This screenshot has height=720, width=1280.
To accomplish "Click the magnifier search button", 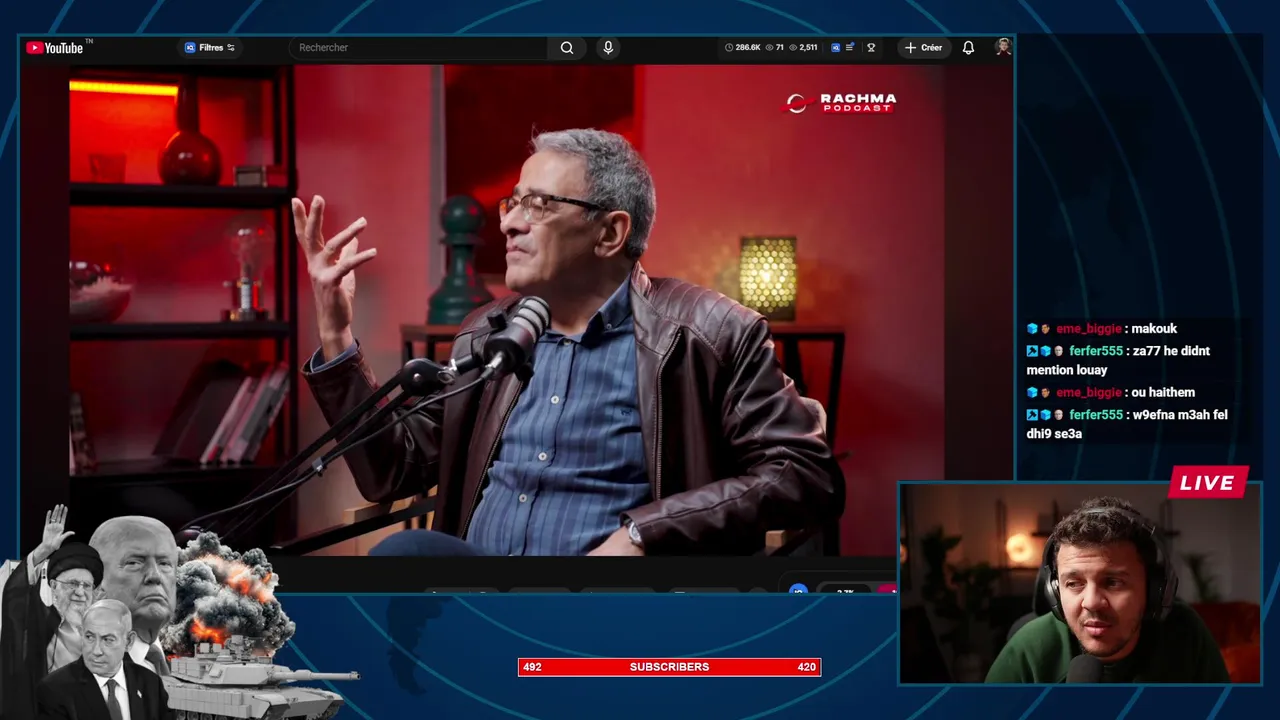I will point(567,47).
